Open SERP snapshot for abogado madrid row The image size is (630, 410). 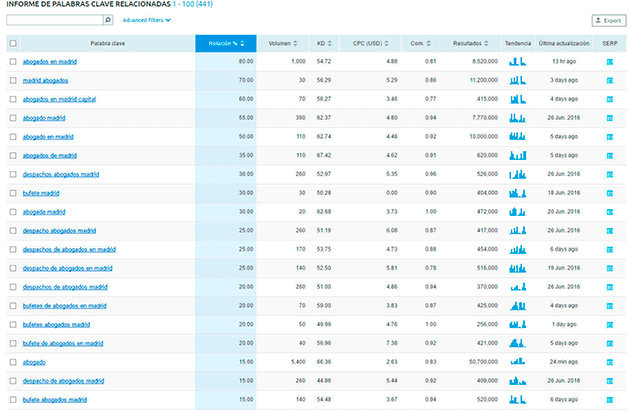pos(610,118)
